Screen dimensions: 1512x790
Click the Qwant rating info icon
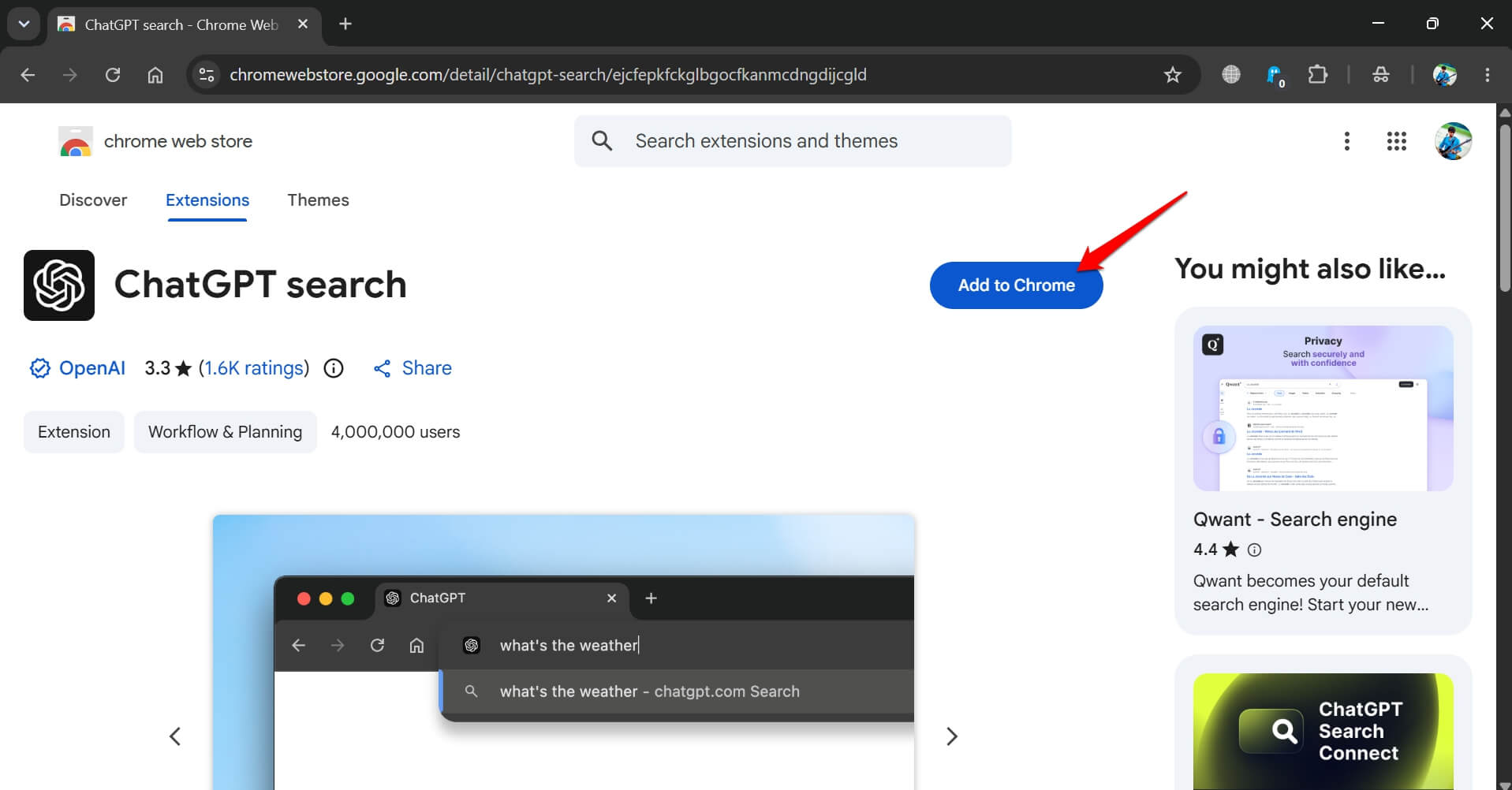click(1254, 550)
